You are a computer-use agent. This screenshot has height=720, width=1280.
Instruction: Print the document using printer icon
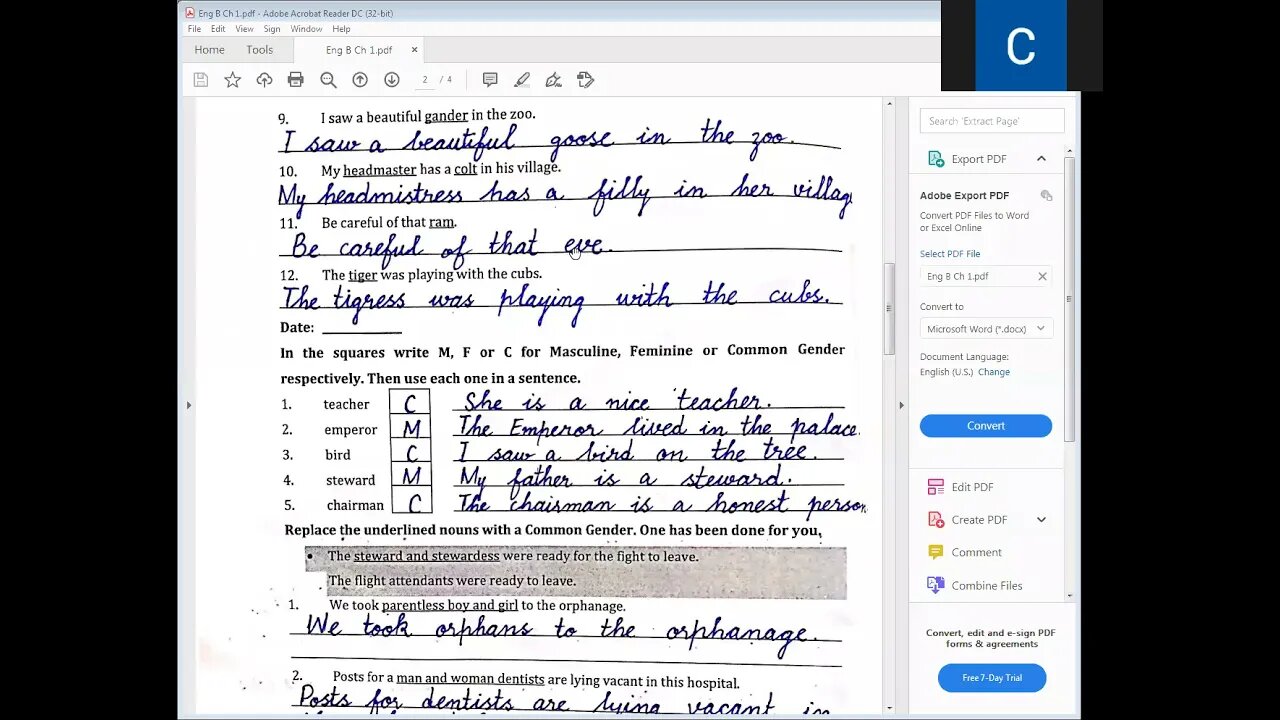(296, 80)
